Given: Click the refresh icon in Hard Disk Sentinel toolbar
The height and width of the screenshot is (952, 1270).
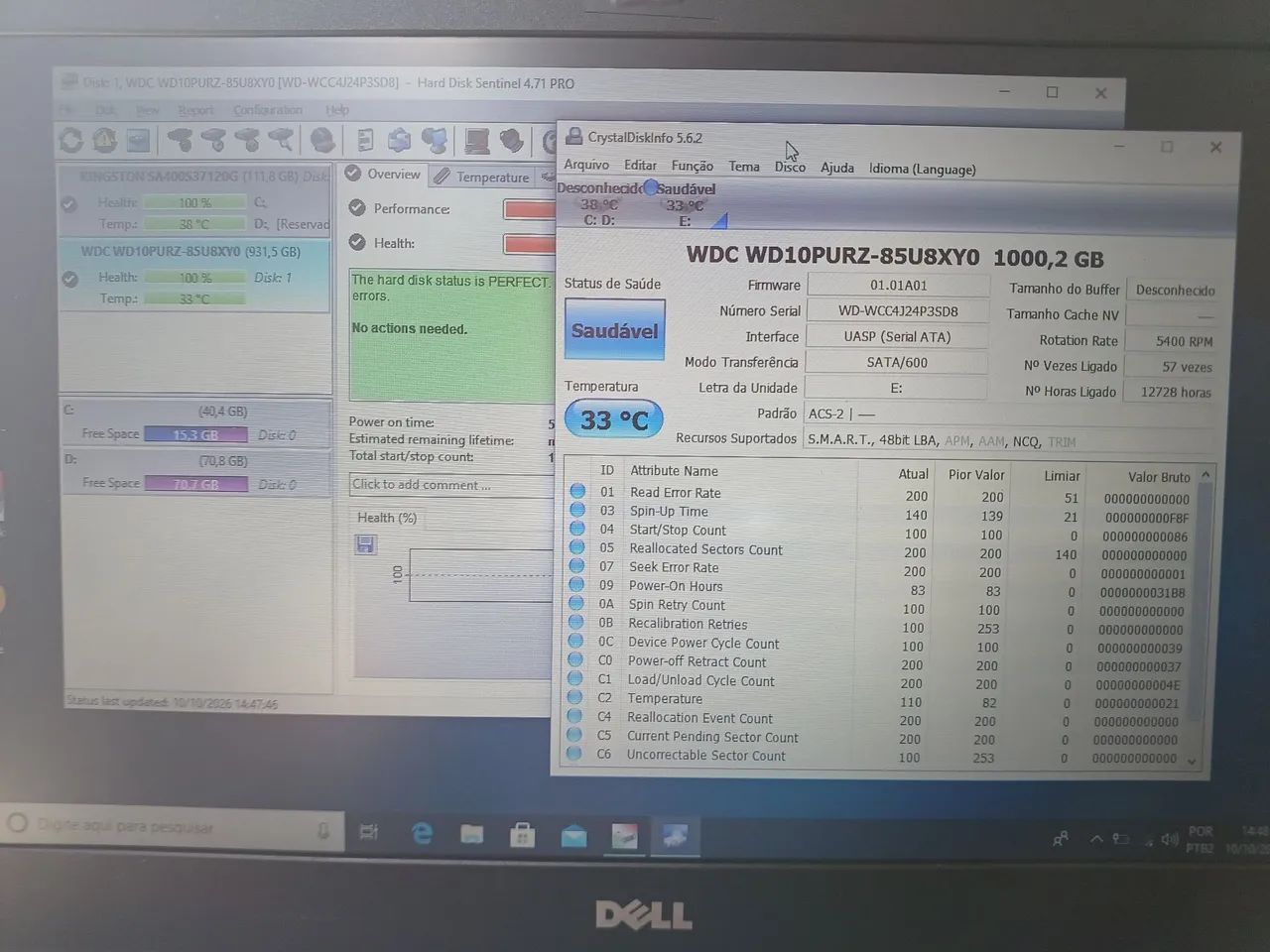Looking at the screenshot, I should pos(71,140).
